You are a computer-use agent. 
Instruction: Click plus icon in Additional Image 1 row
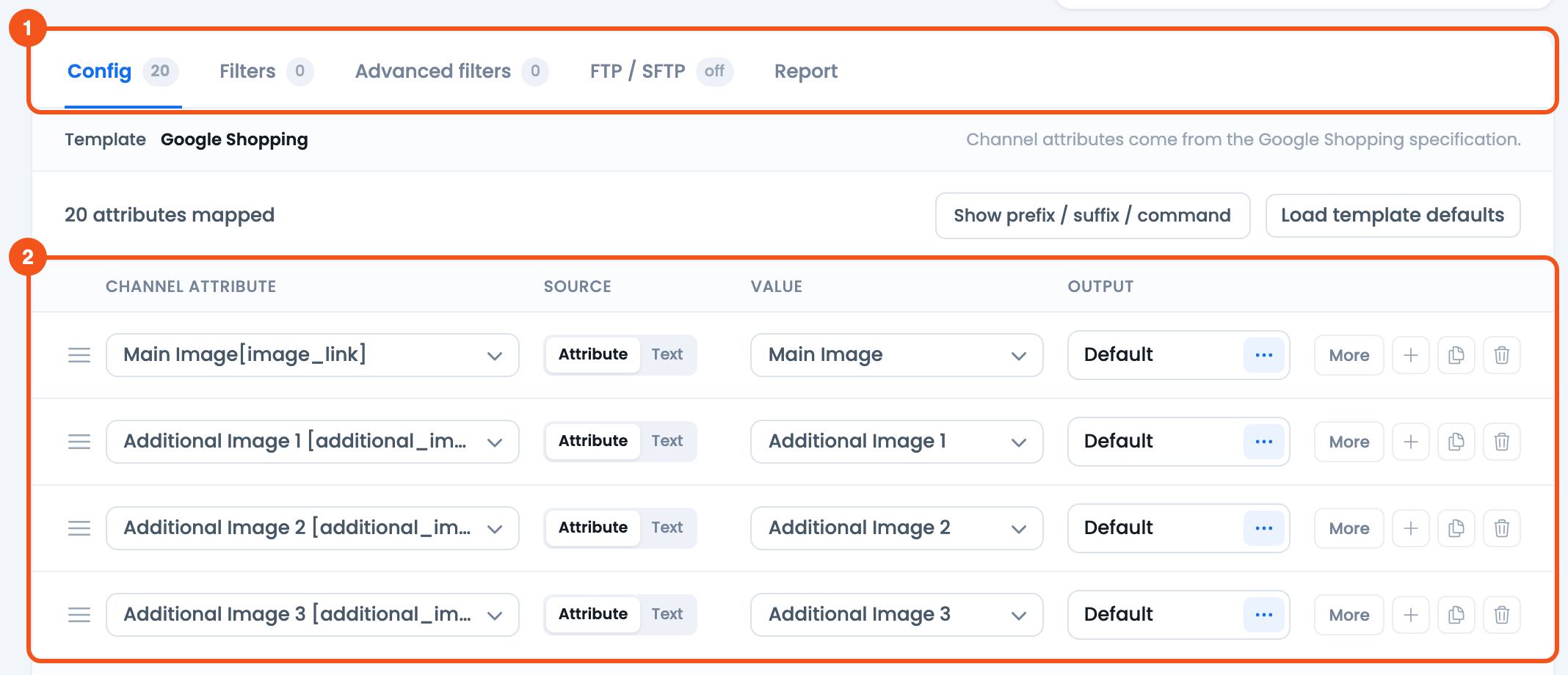(x=1411, y=442)
